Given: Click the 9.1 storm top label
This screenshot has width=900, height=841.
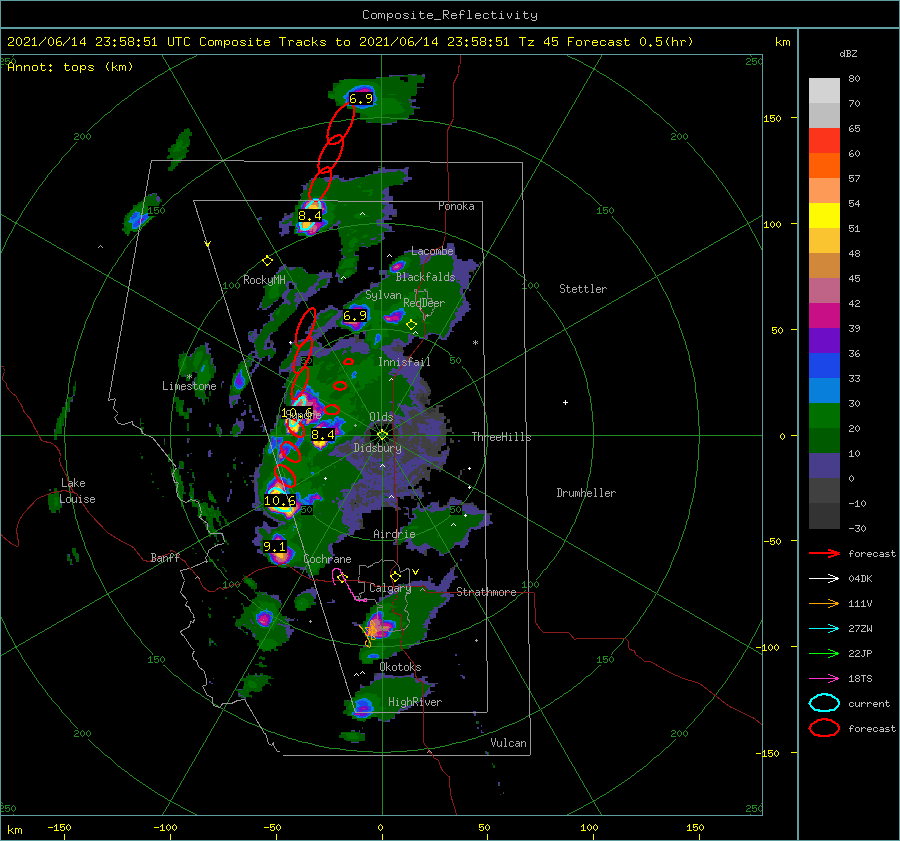Looking at the screenshot, I should (274, 547).
